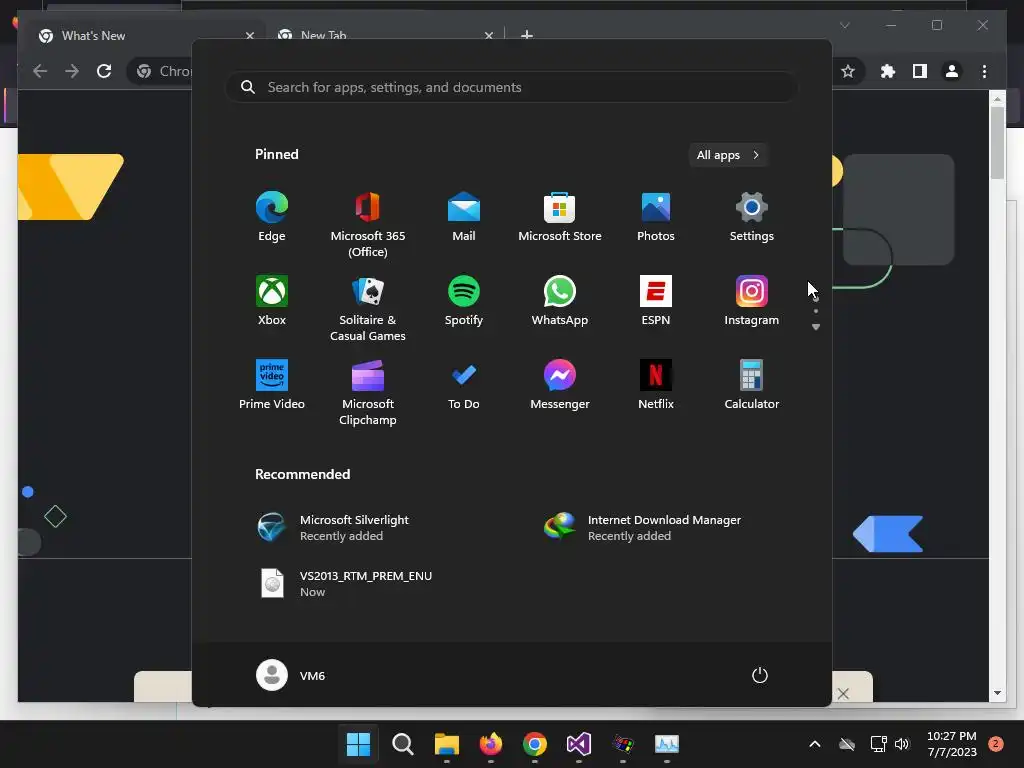
Task: Open Microsoft Store
Action: click(560, 217)
